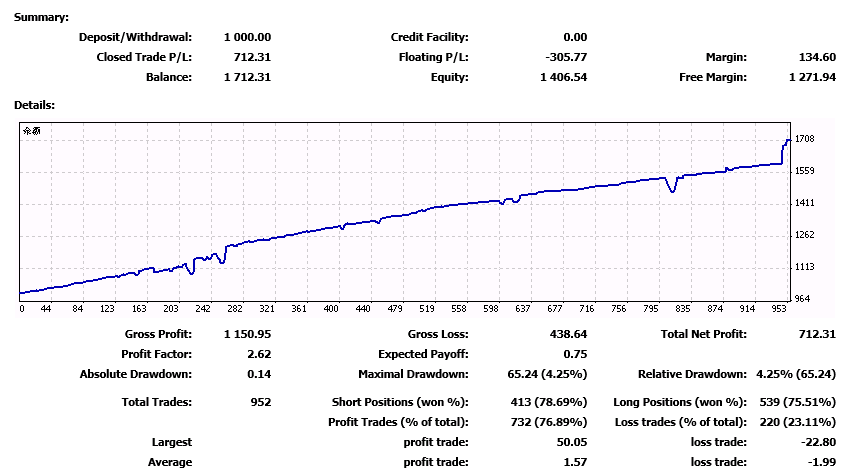857x470 pixels.
Task: Click the 1262 y-axis label
Action: tap(805, 234)
